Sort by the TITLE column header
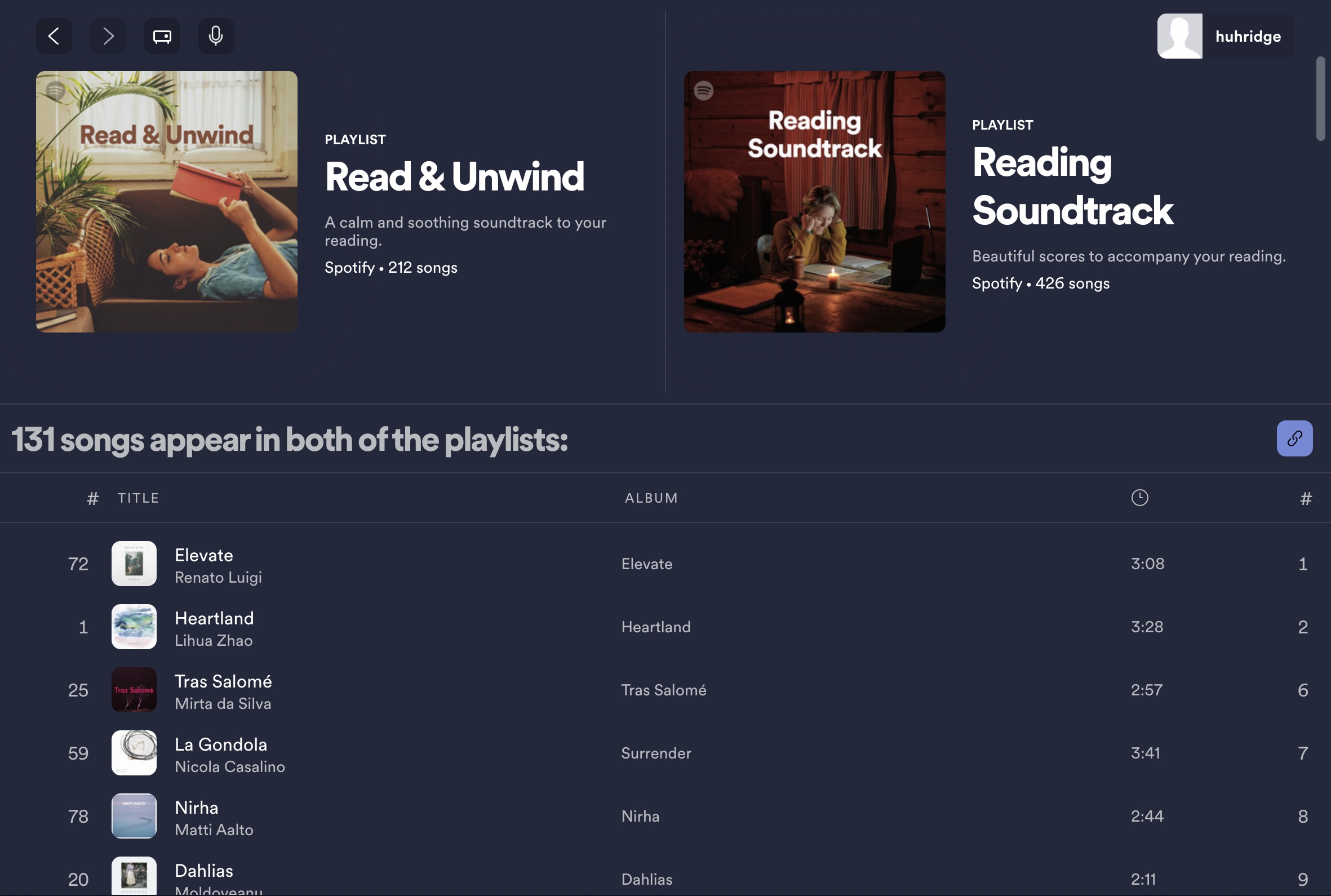 138,498
